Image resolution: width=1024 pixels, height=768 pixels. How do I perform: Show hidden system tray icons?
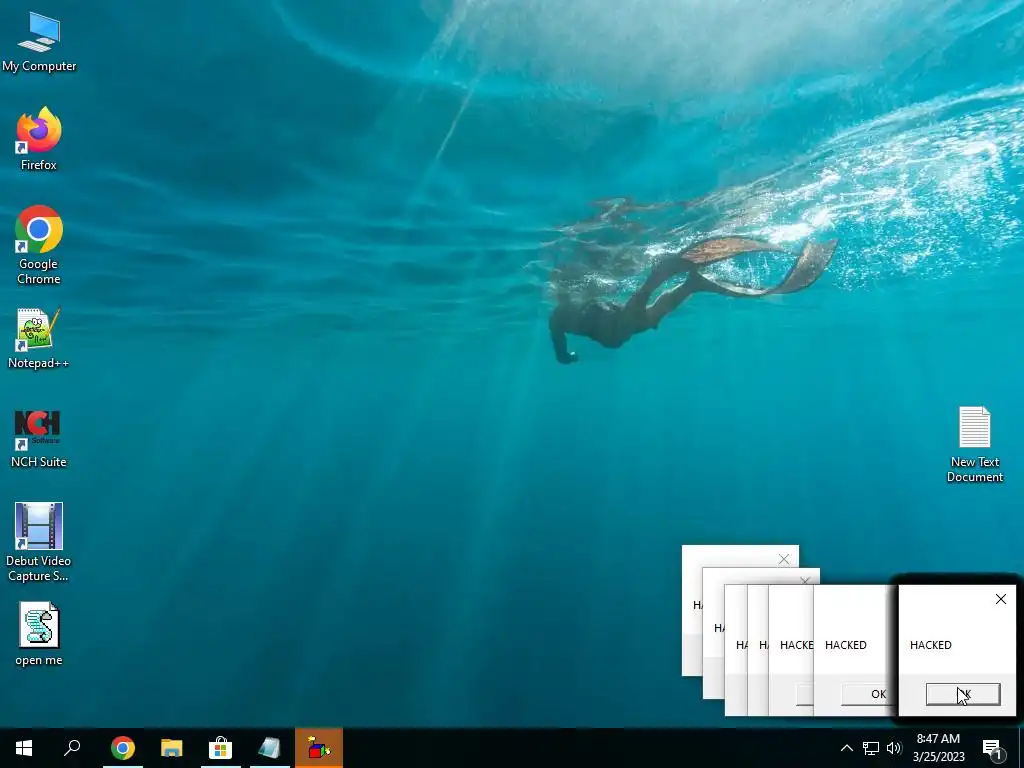pyautogui.click(x=846, y=748)
